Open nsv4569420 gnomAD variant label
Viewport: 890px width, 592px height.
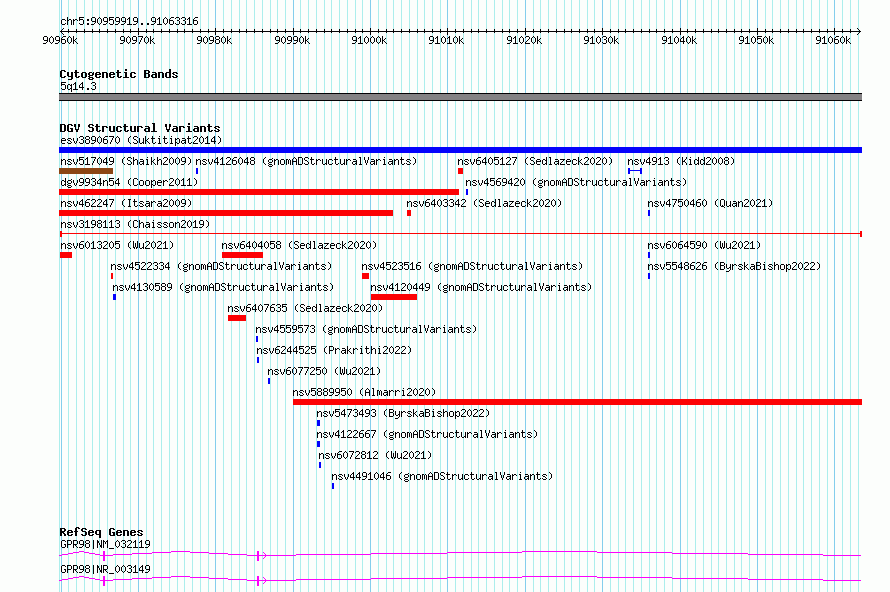[x=576, y=182]
